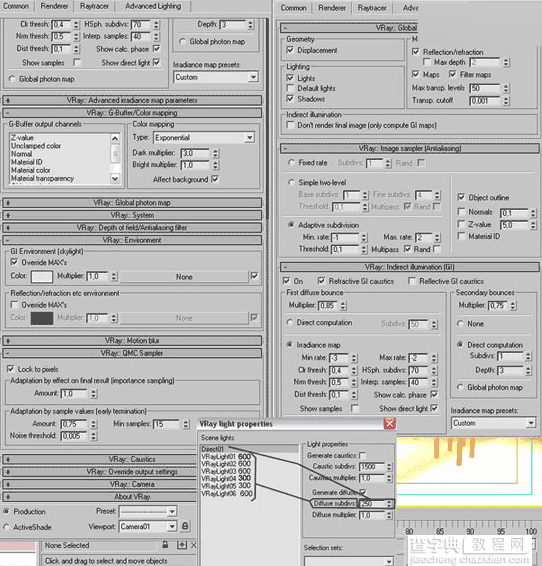
Task: Toggle the Shadows checkbox under Lighting
Action: (290, 99)
